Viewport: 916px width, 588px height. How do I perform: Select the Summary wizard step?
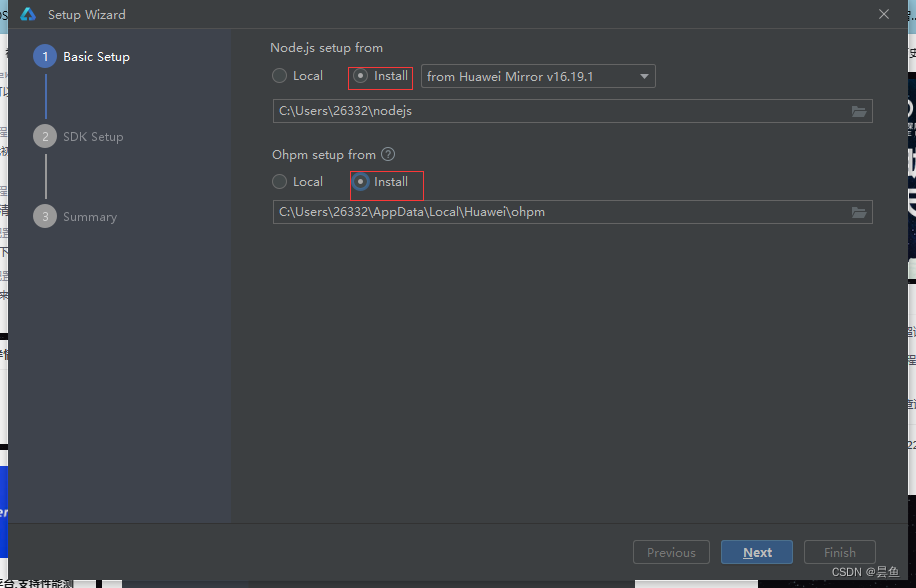point(75,217)
